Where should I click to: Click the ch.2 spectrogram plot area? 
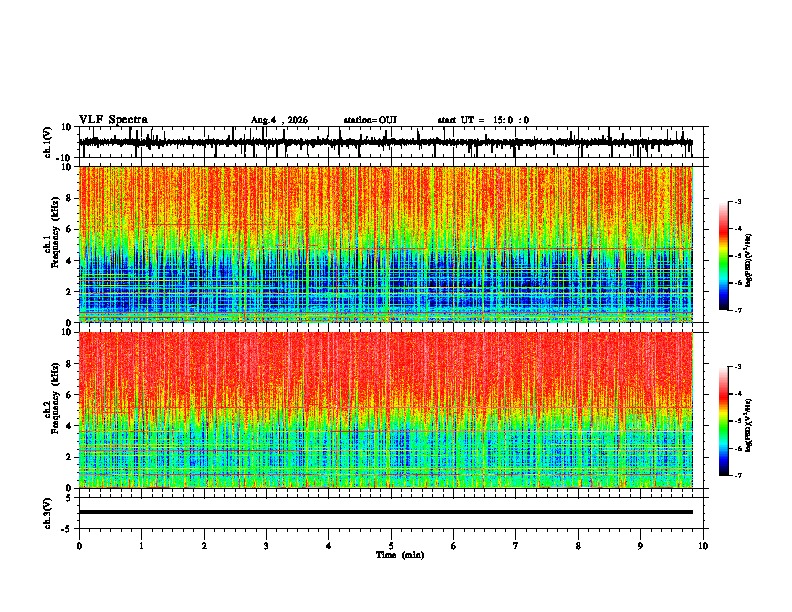[386, 410]
